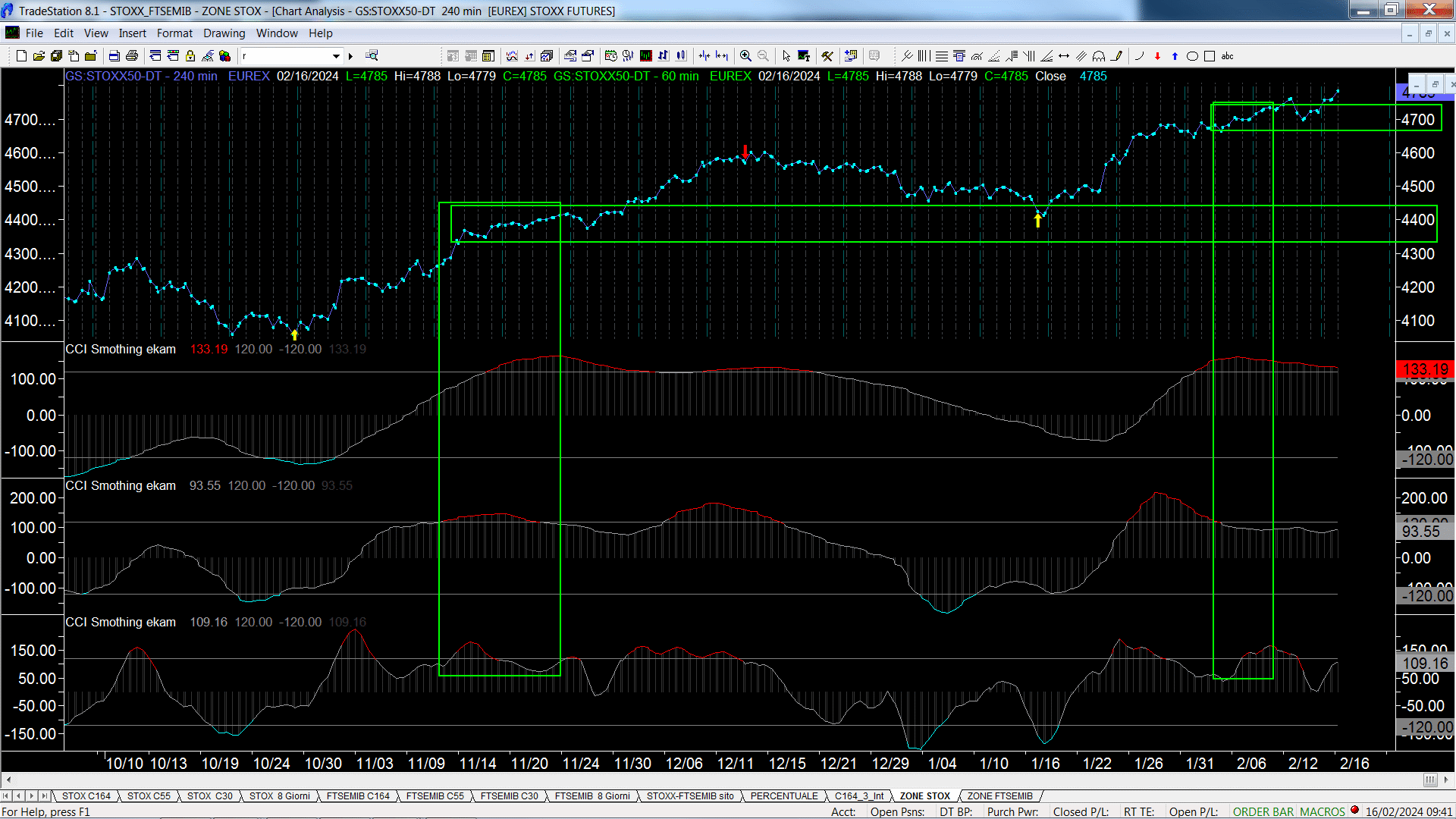Click the print preview icon
This screenshot has width=1456, height=819.
coord(114,56)
